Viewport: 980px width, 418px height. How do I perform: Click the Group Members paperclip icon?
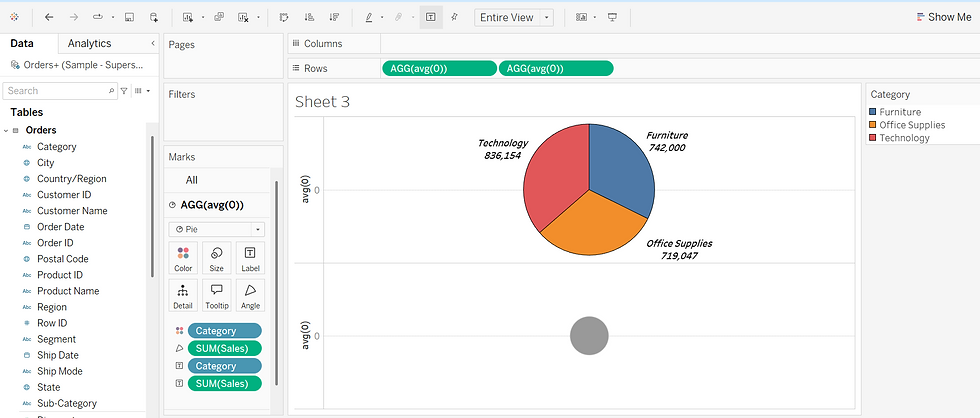[x=398, y=17]
